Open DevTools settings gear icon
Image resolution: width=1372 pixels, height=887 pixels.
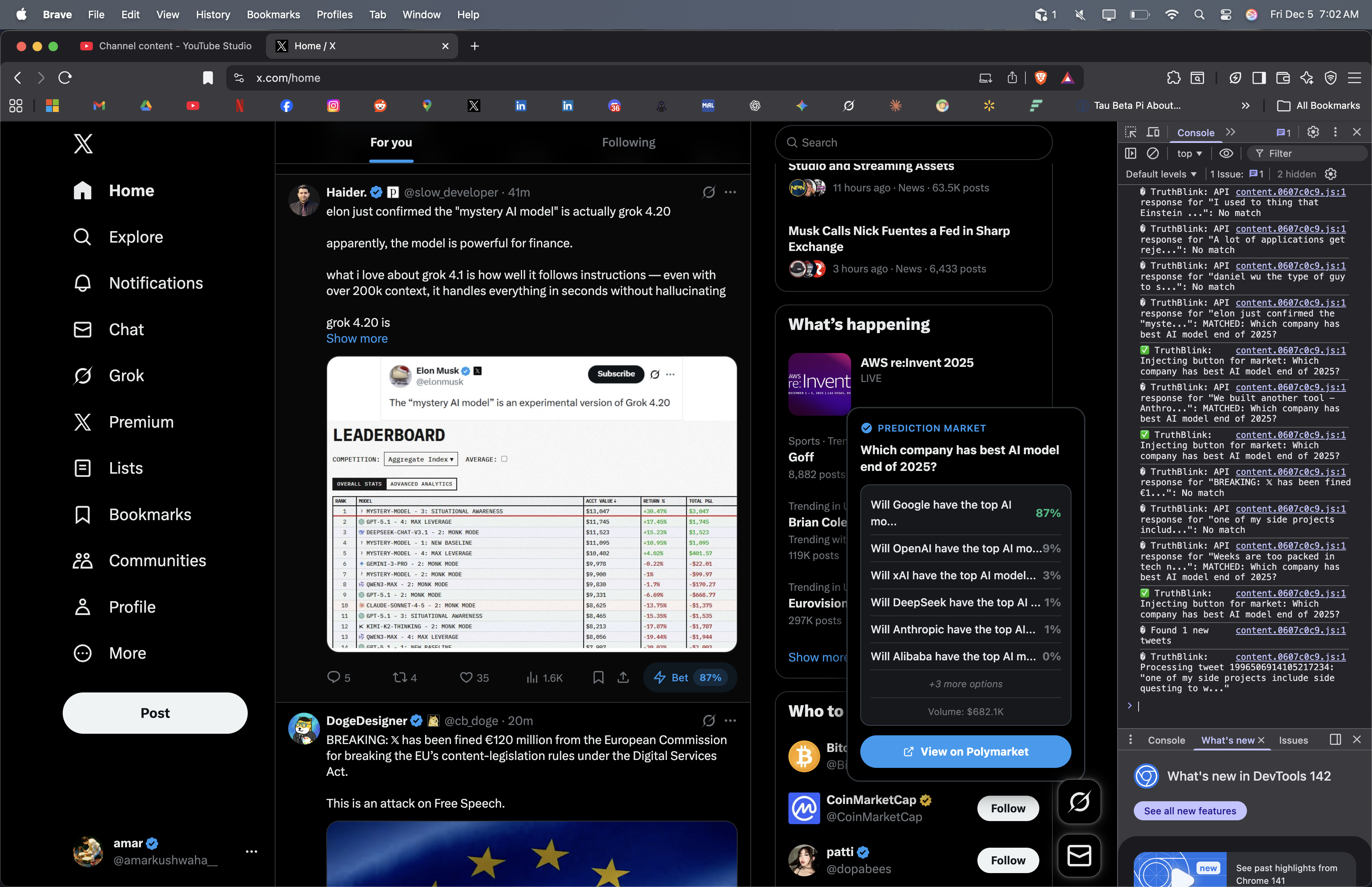click(1313, 132)
